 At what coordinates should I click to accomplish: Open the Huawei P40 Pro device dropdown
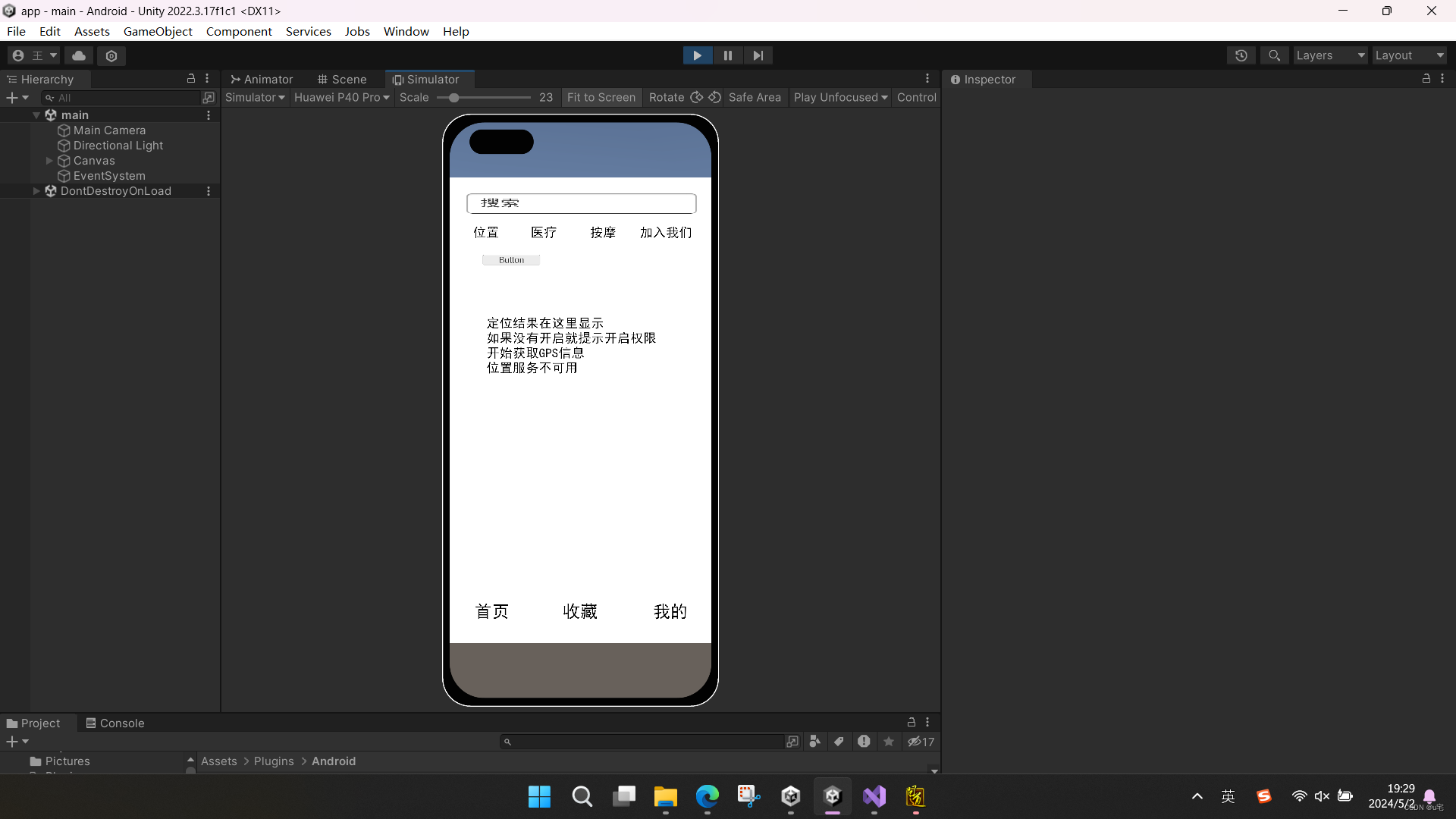[x=341, y=97]
